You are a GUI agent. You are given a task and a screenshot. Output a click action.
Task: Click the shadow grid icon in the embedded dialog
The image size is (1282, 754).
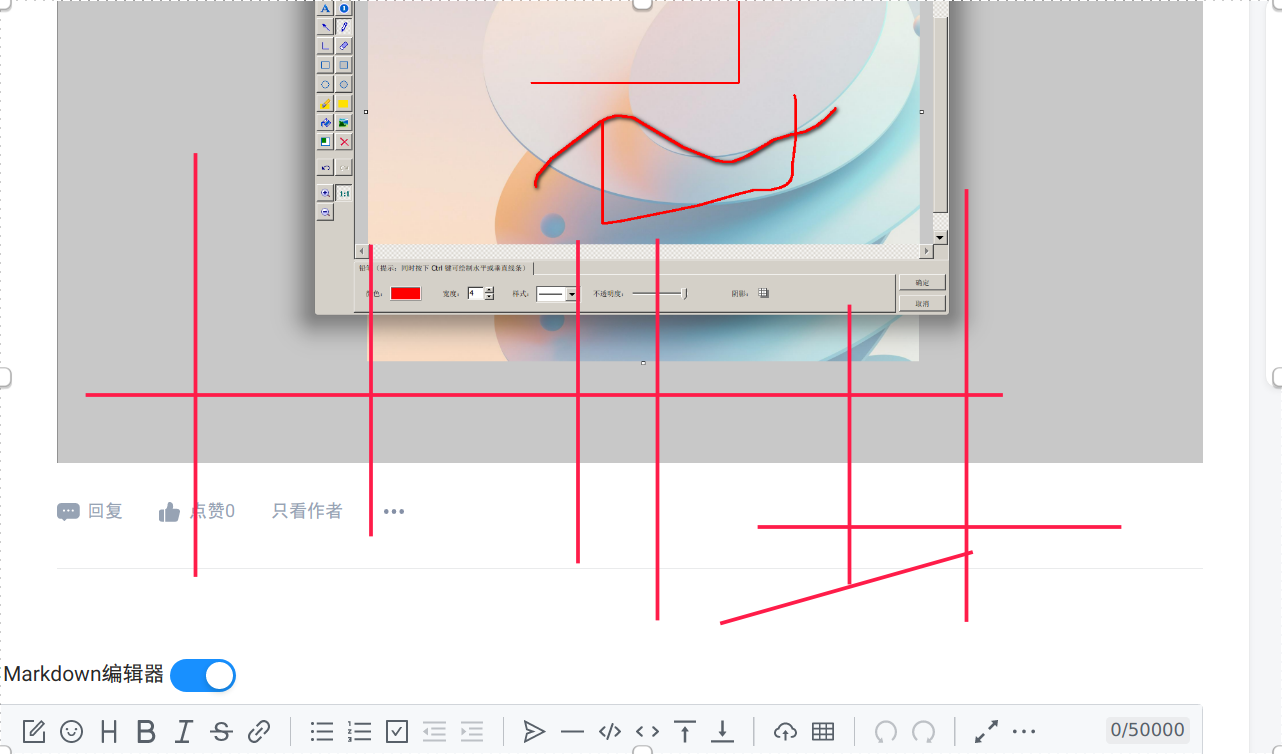pos(764,293)
